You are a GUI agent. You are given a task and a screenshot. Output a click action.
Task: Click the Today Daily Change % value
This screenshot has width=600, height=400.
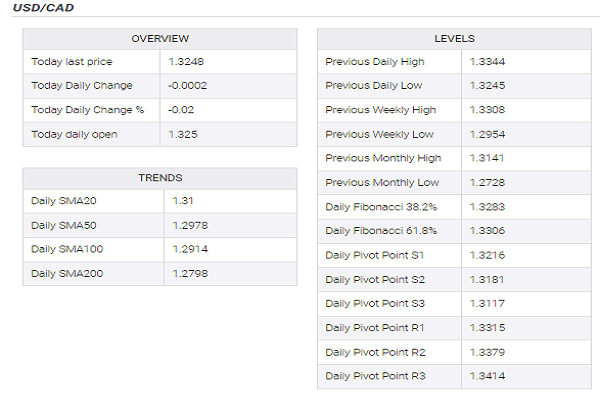pyautogui.click(x=181, y=110)
